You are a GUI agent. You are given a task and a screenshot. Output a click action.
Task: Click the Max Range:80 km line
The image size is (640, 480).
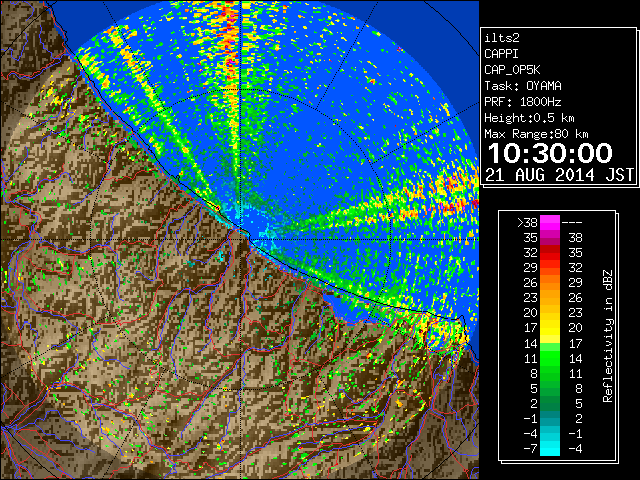[536, 134]
